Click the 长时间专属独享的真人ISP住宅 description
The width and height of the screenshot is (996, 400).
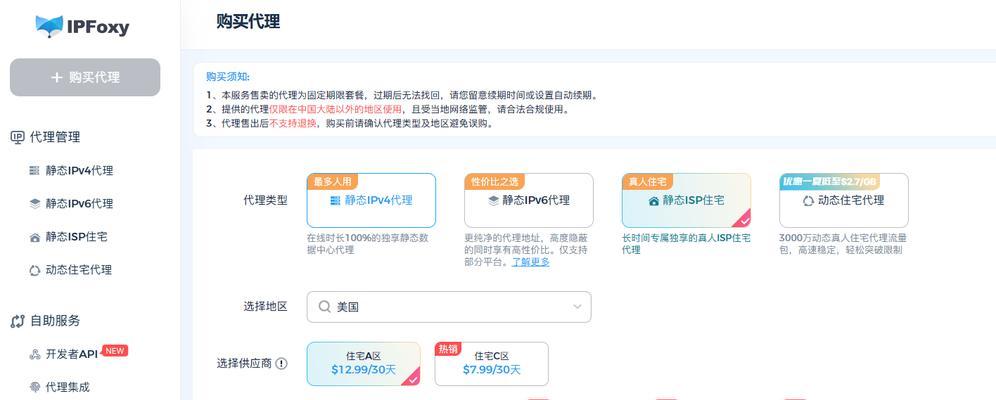686,244
